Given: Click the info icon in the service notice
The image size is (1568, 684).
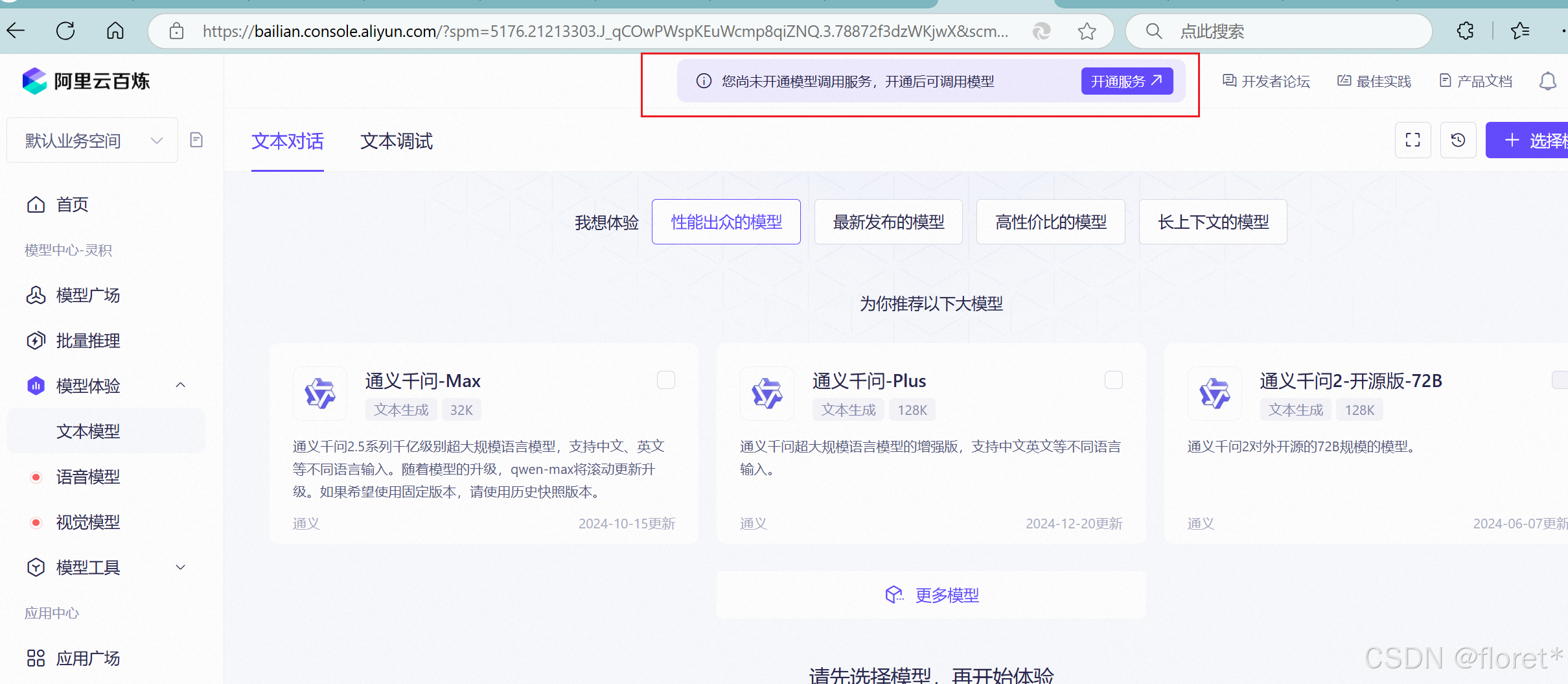Looking at the screenshot, I should 704,81.
